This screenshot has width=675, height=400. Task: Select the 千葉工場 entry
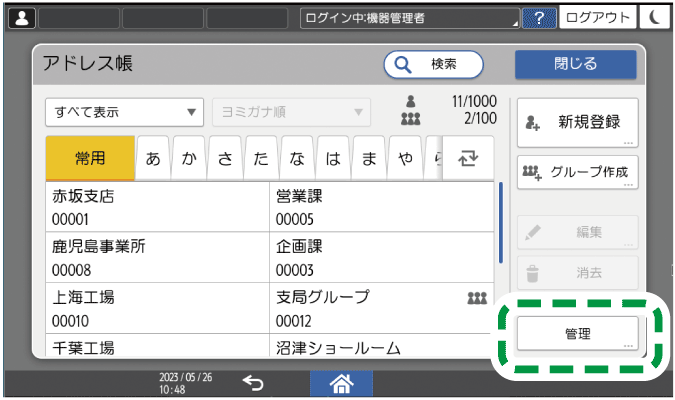[158, 345]
